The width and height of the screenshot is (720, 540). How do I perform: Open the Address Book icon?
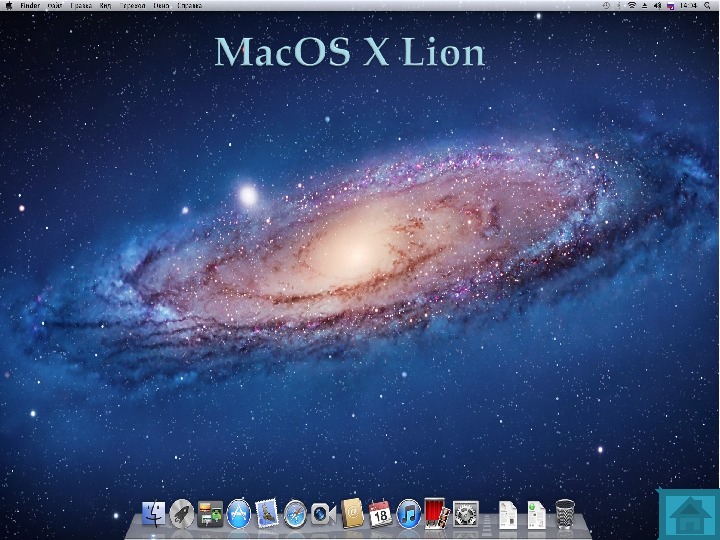click(352, 513)
